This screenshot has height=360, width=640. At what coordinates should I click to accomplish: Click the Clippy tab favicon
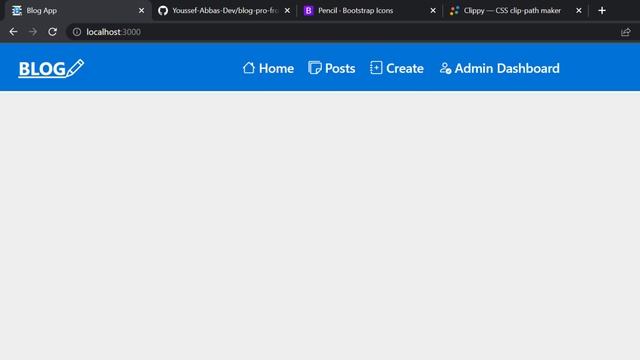pos(454,11)
